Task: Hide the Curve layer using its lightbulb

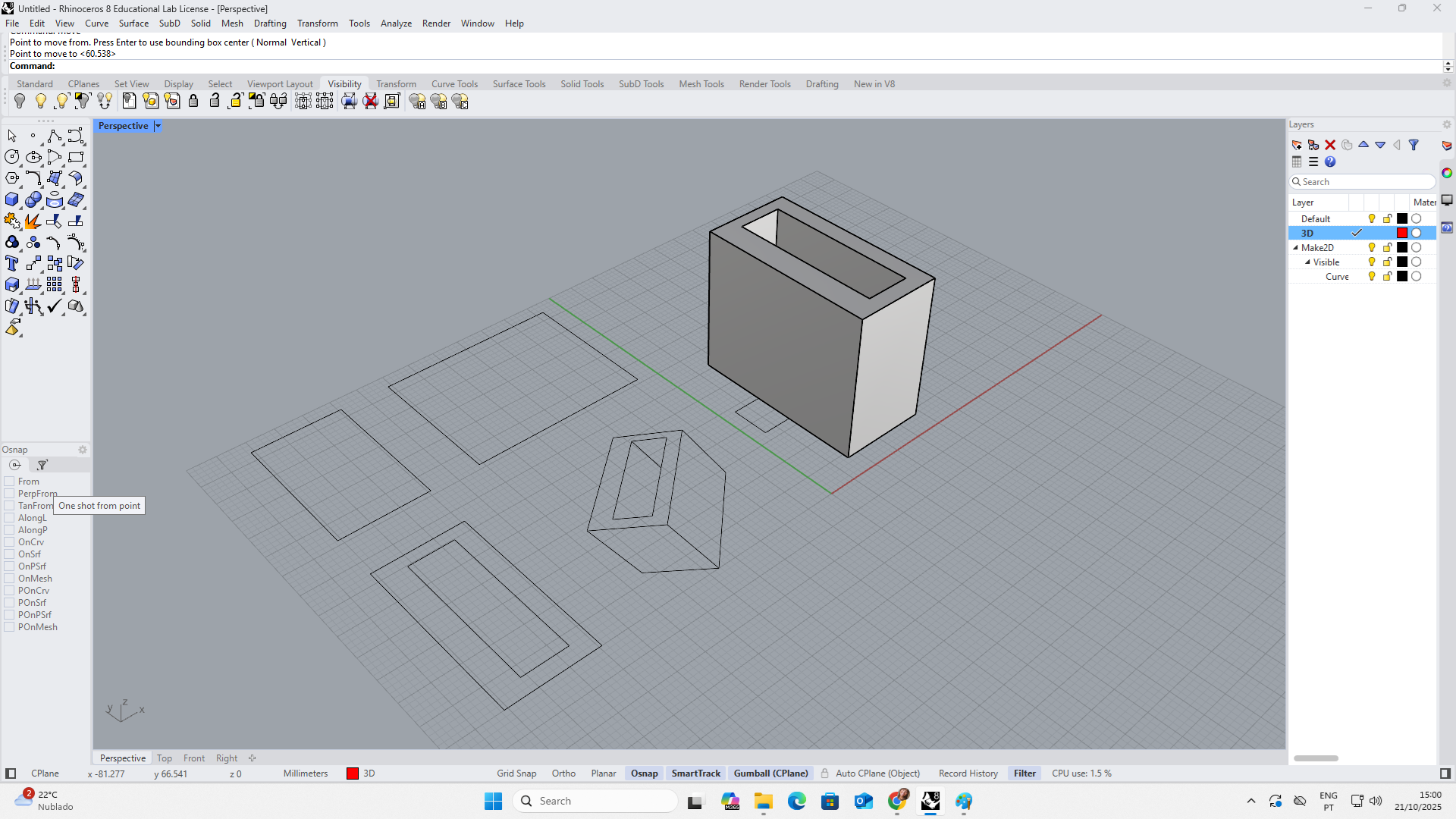Action: (x=1372, y=277)
